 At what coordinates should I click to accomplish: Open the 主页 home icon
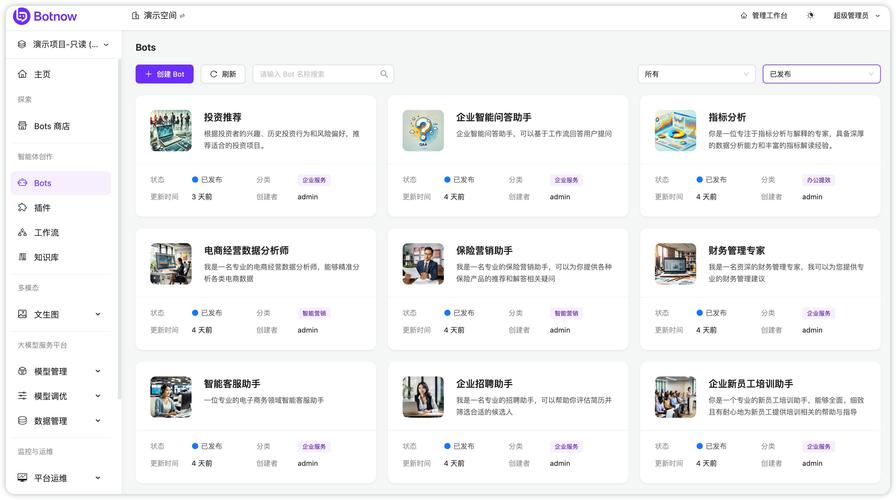(22, 74)
